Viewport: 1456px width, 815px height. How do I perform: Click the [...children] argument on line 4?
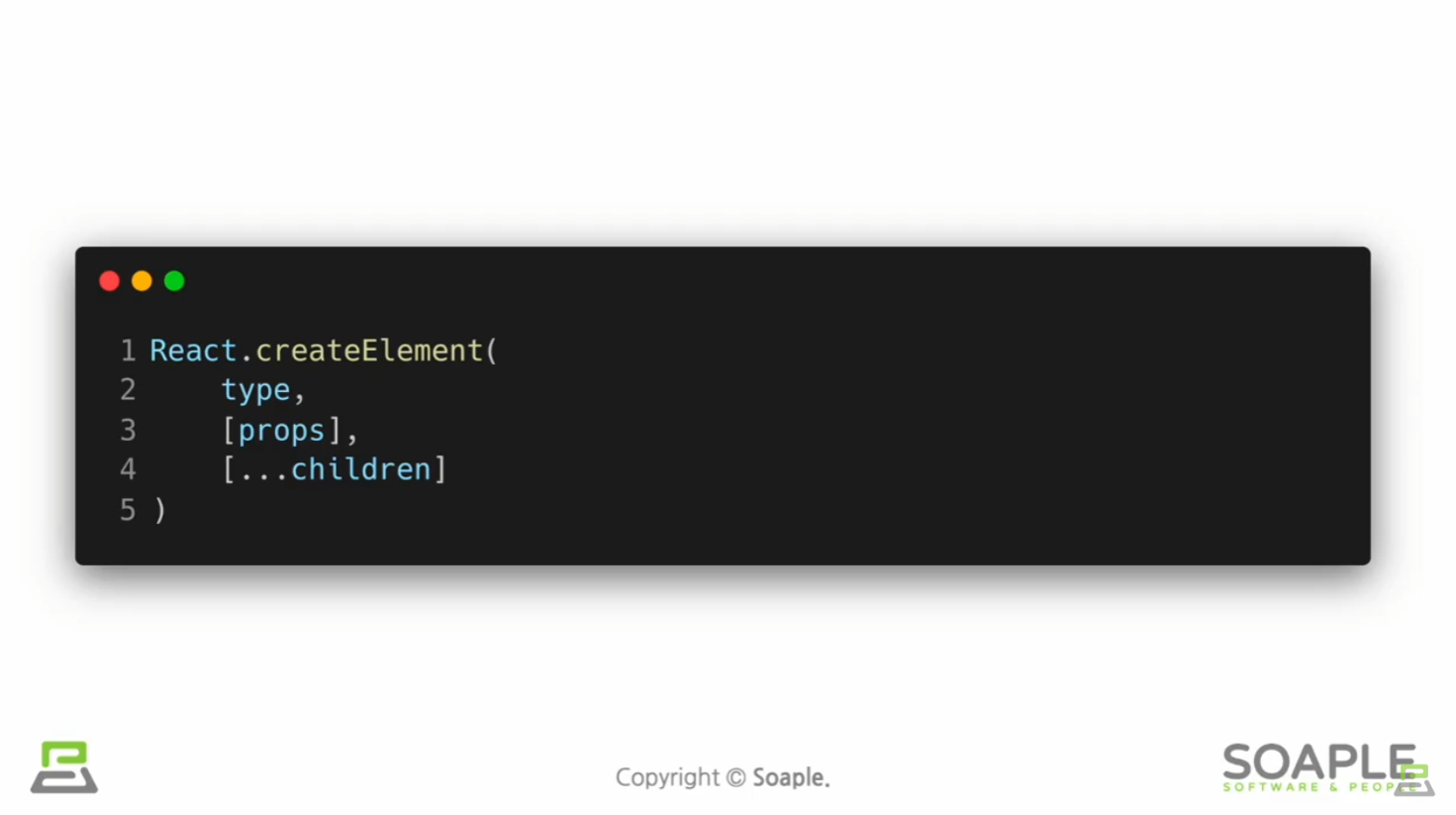(335, 469)
